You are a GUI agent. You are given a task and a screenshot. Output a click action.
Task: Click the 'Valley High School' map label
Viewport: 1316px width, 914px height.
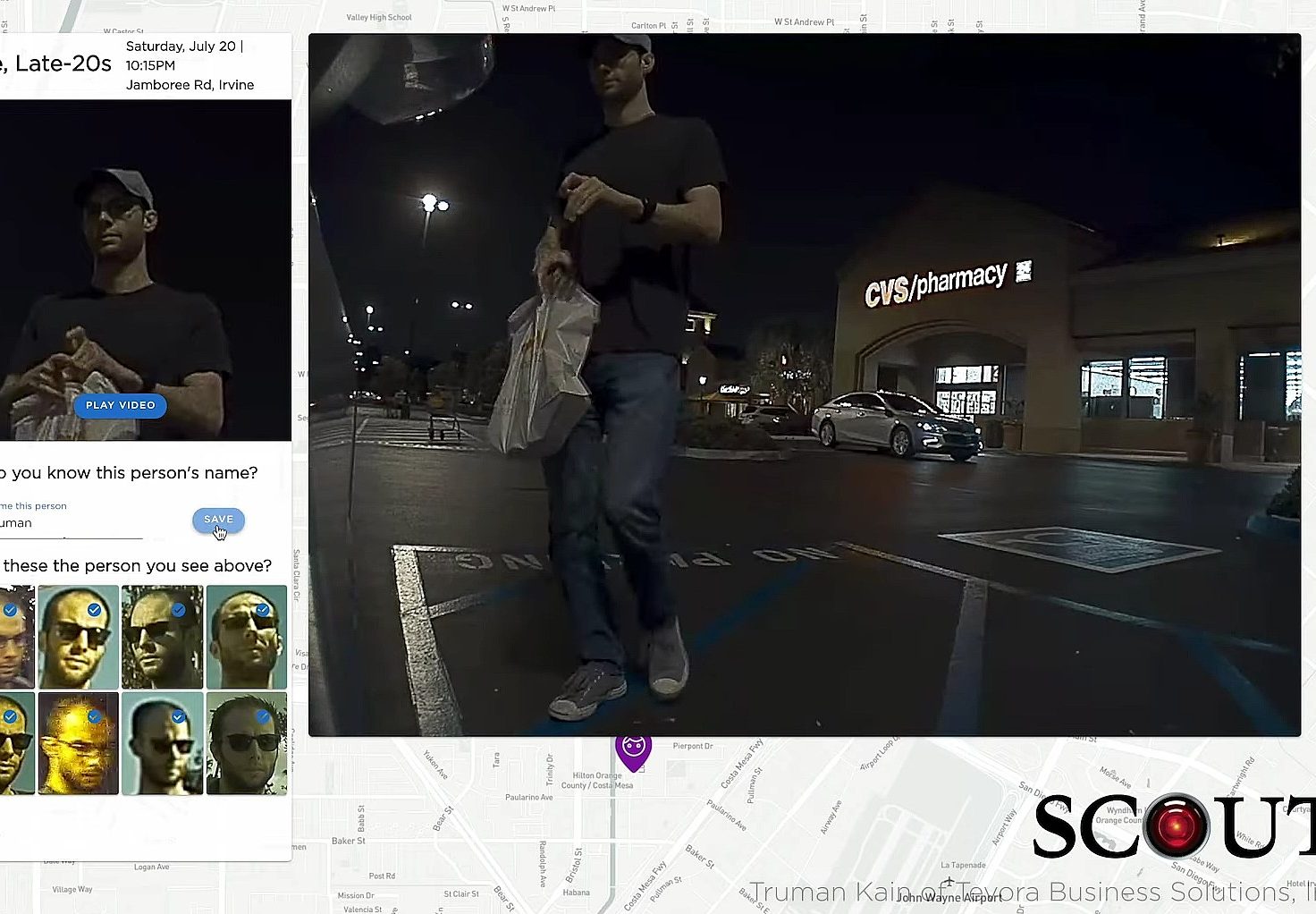(x=379, y=17)
